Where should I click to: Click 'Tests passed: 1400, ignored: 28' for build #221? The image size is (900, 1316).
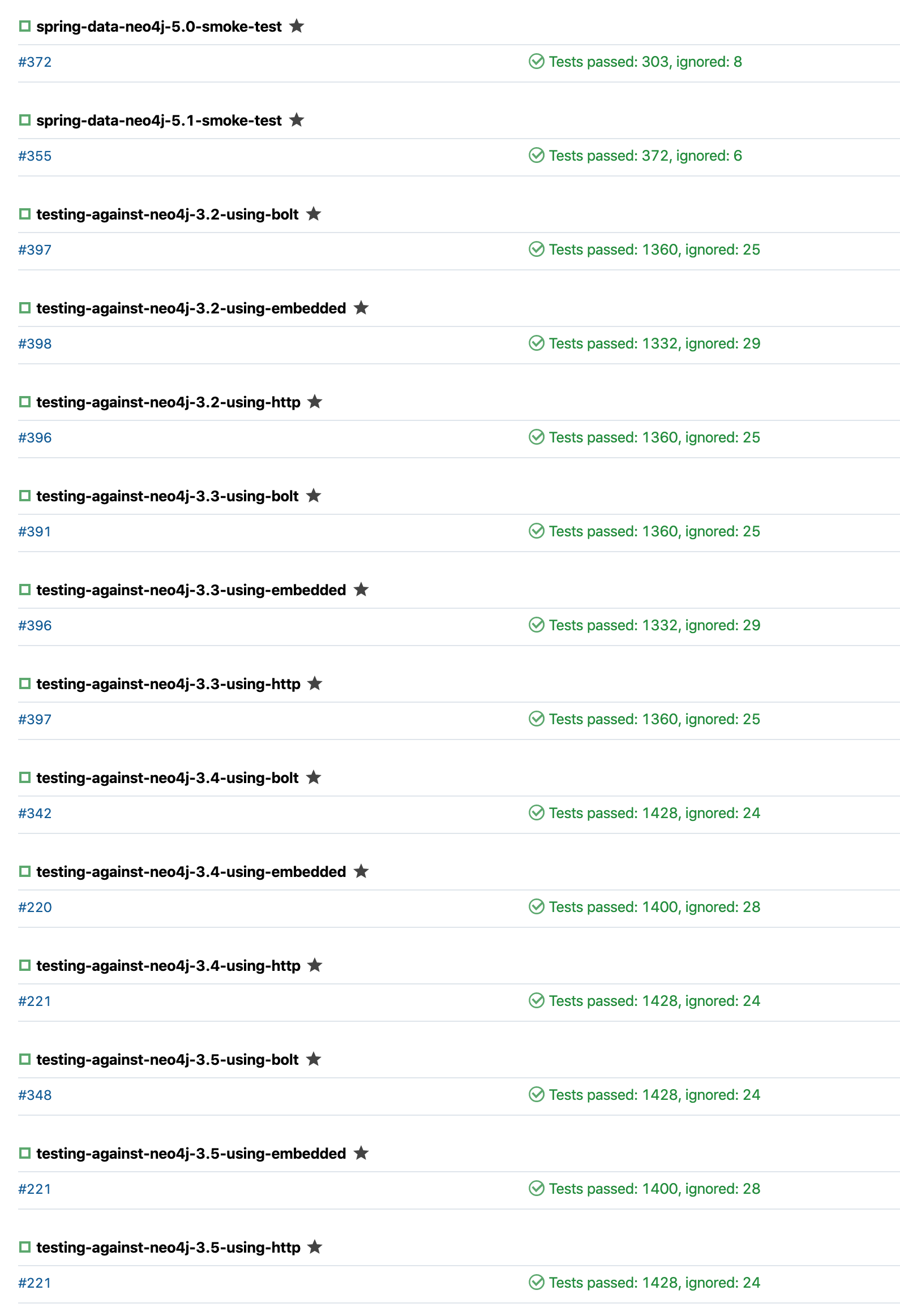(x=652, y=1188)
